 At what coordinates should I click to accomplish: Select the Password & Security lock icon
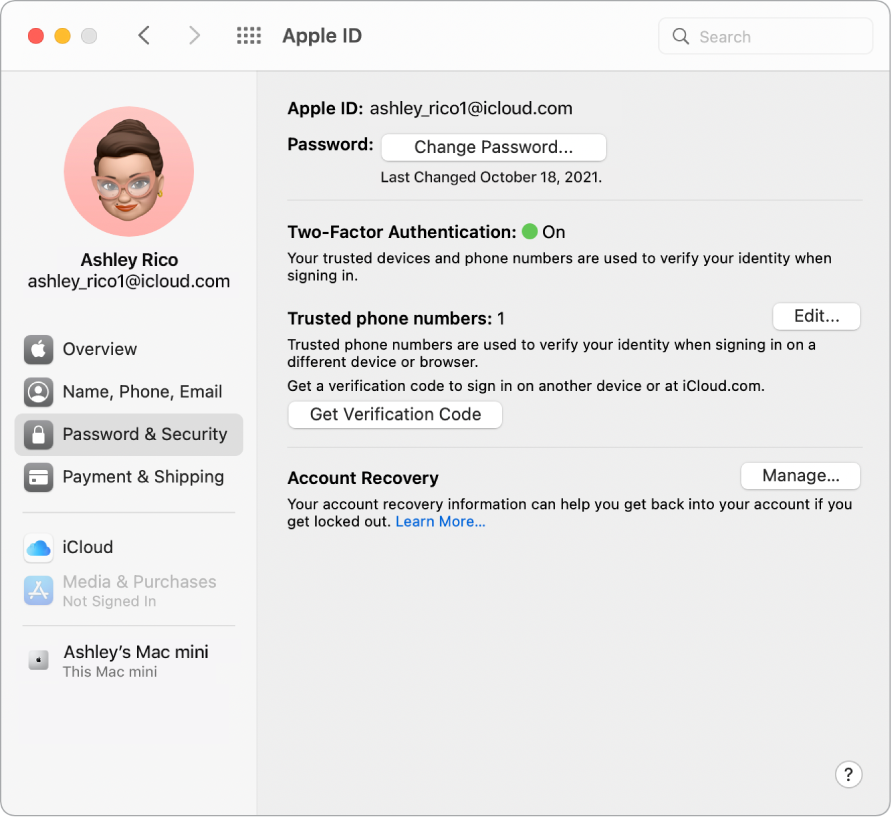click(38, 434)
